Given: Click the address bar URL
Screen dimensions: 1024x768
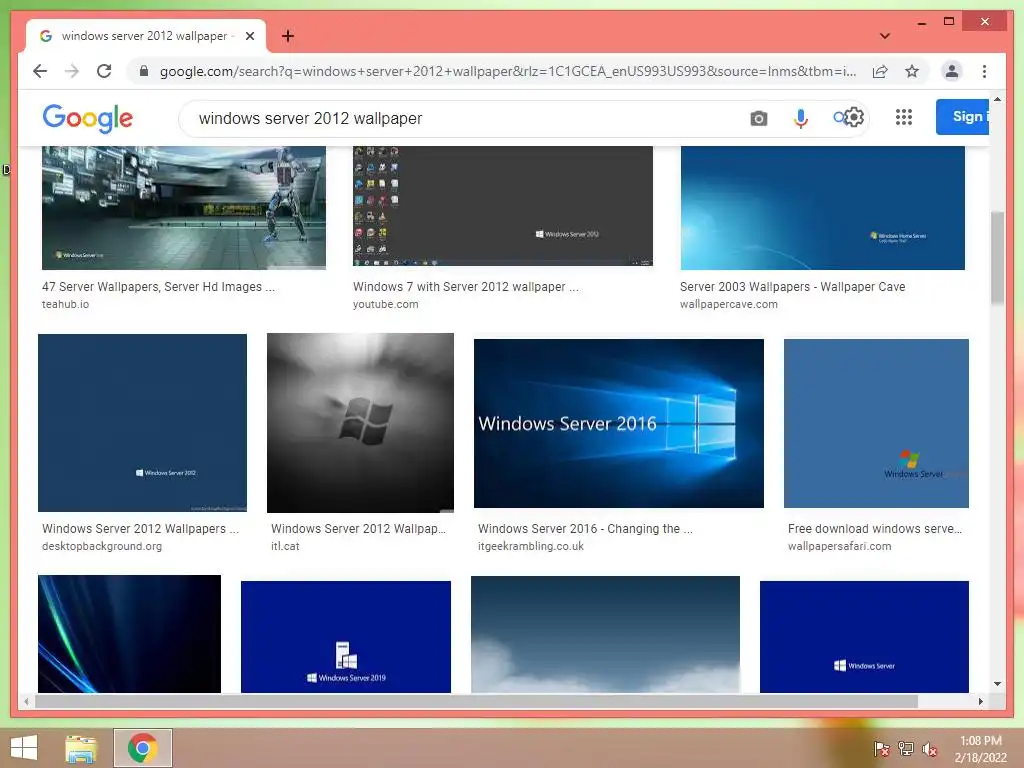Looking at the screenshot, I should 507,71.
